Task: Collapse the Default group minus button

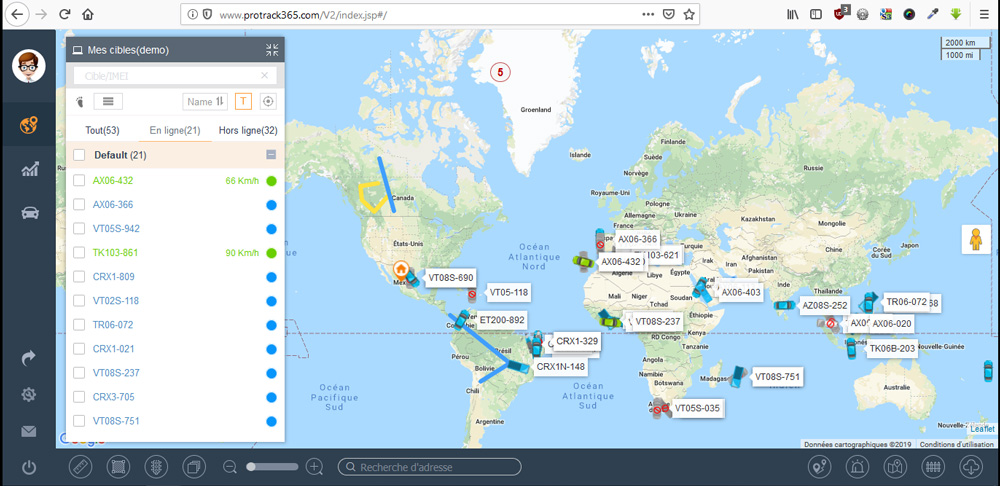Action: click(271, 154)
